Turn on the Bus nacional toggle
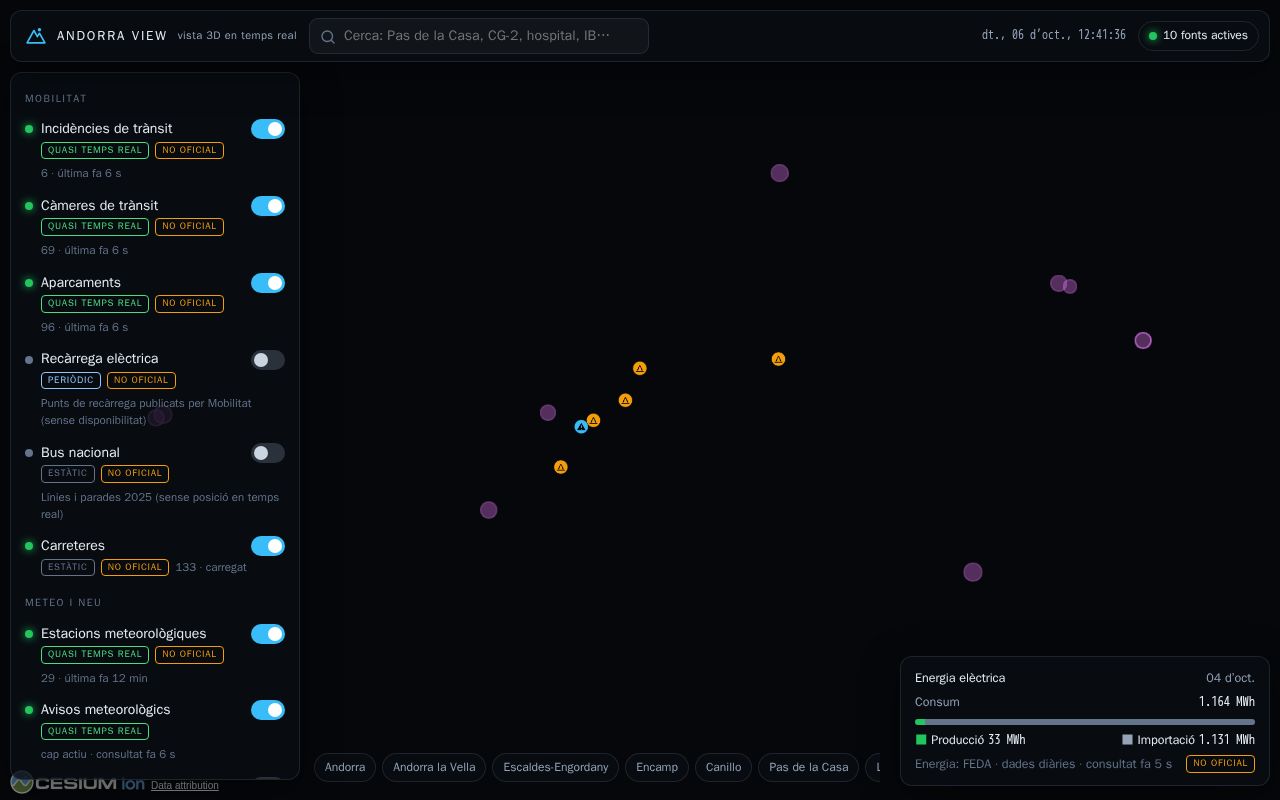The image size is (1280, 800). point(268,453)
